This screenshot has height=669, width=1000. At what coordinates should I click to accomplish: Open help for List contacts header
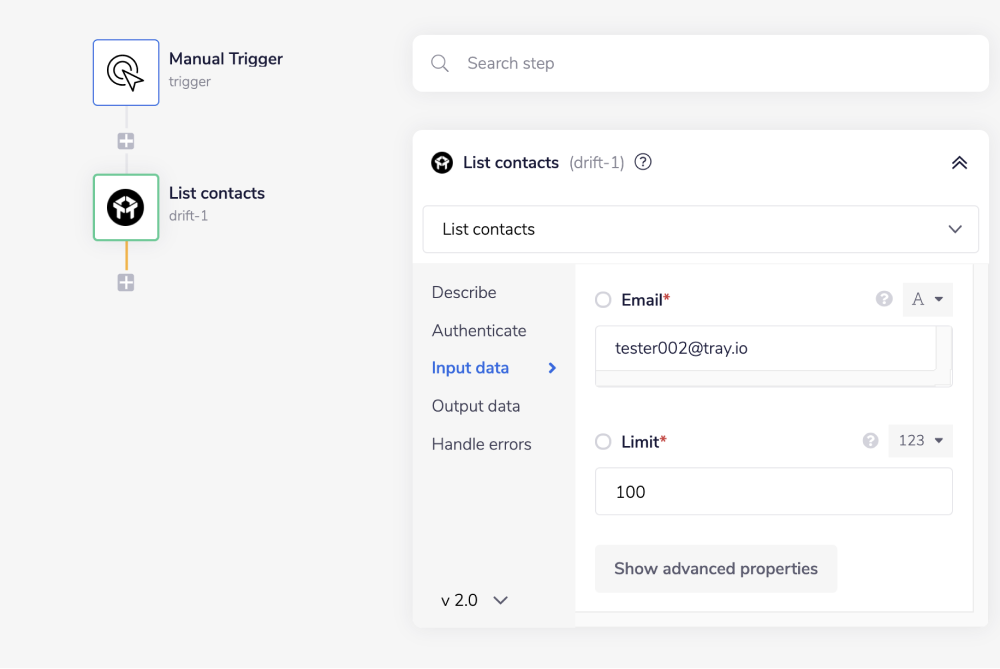point(643,162)
